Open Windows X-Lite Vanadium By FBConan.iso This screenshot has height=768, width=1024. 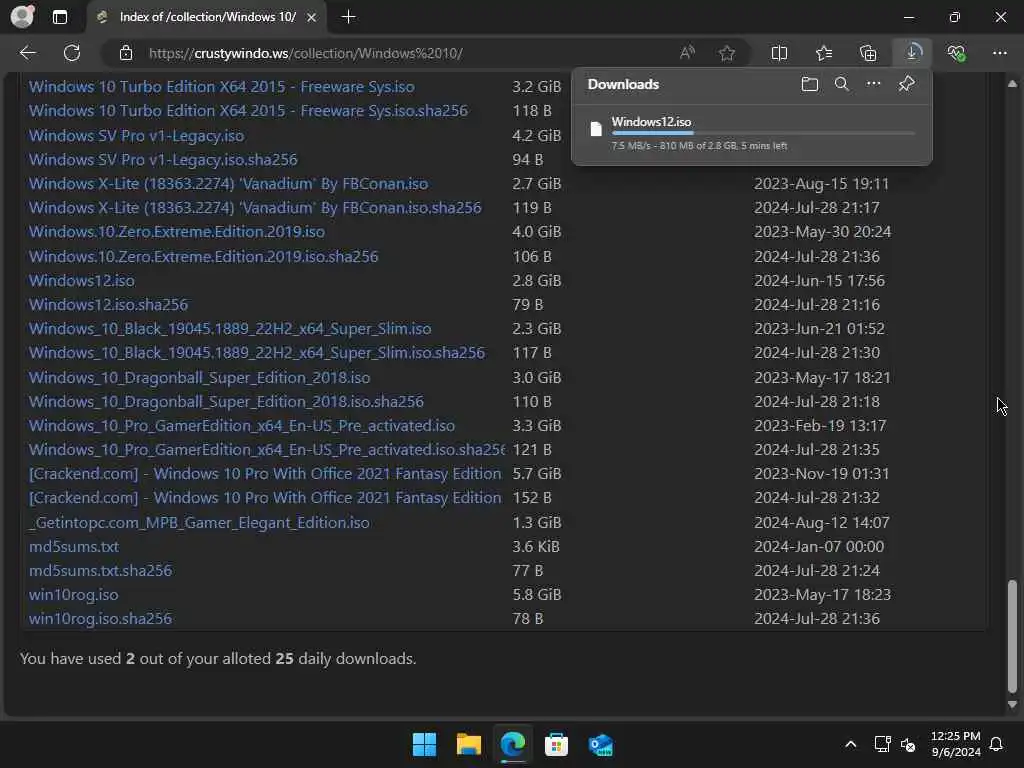pos(229,184)
